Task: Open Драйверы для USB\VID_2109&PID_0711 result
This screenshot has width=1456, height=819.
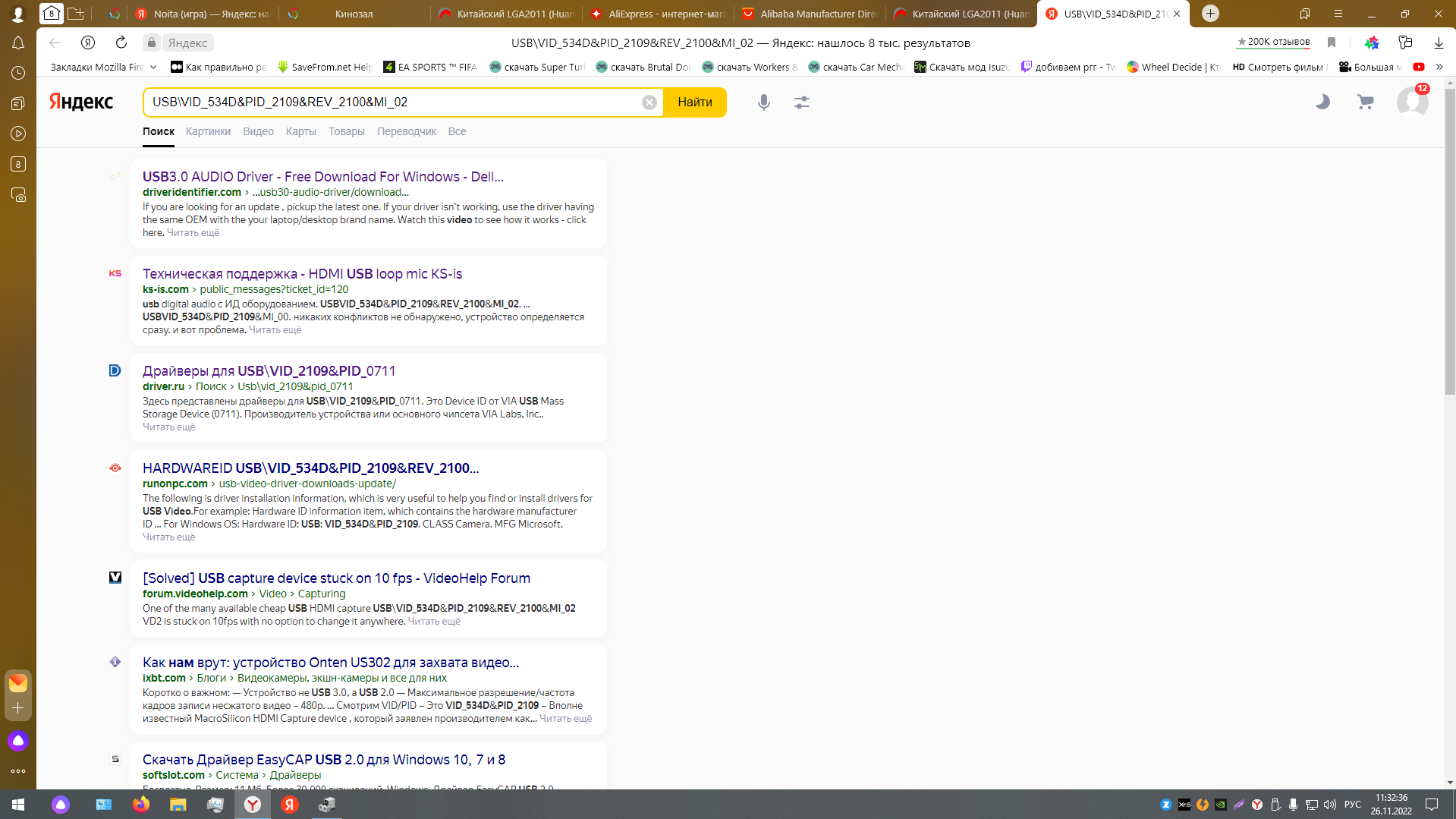Action: [x=269, y=371]
